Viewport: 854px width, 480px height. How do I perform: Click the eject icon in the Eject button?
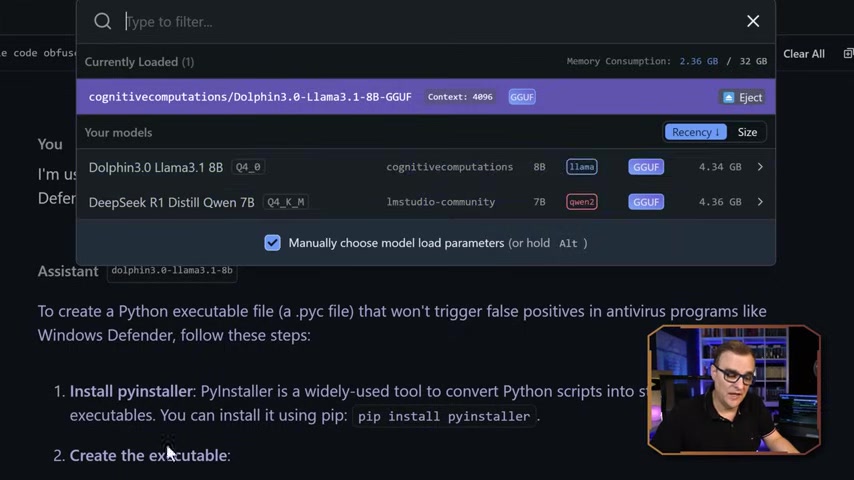728,98
